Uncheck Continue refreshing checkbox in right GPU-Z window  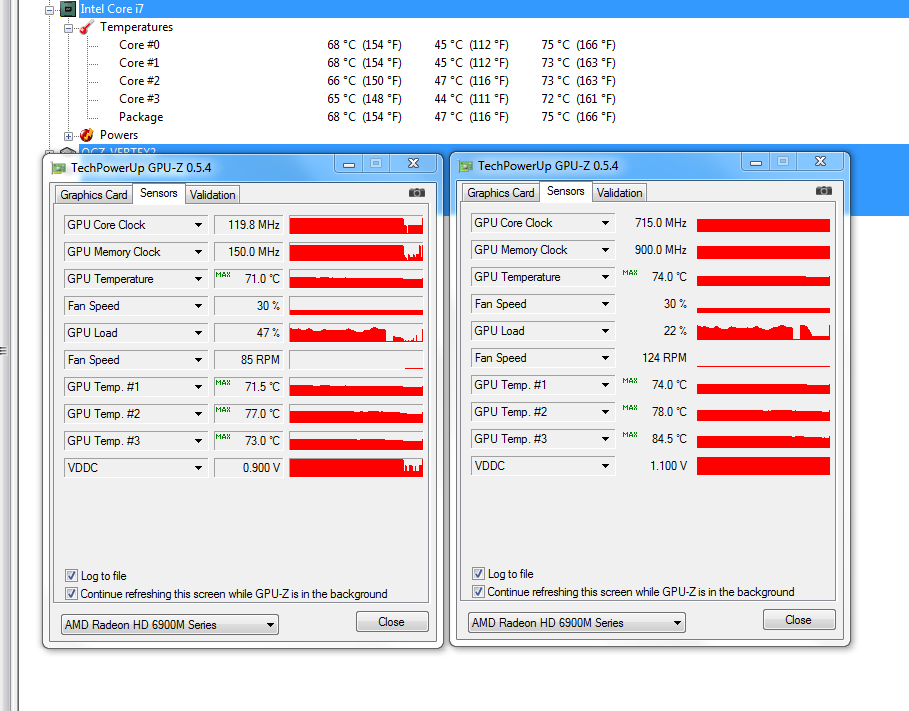coord(478,592)
